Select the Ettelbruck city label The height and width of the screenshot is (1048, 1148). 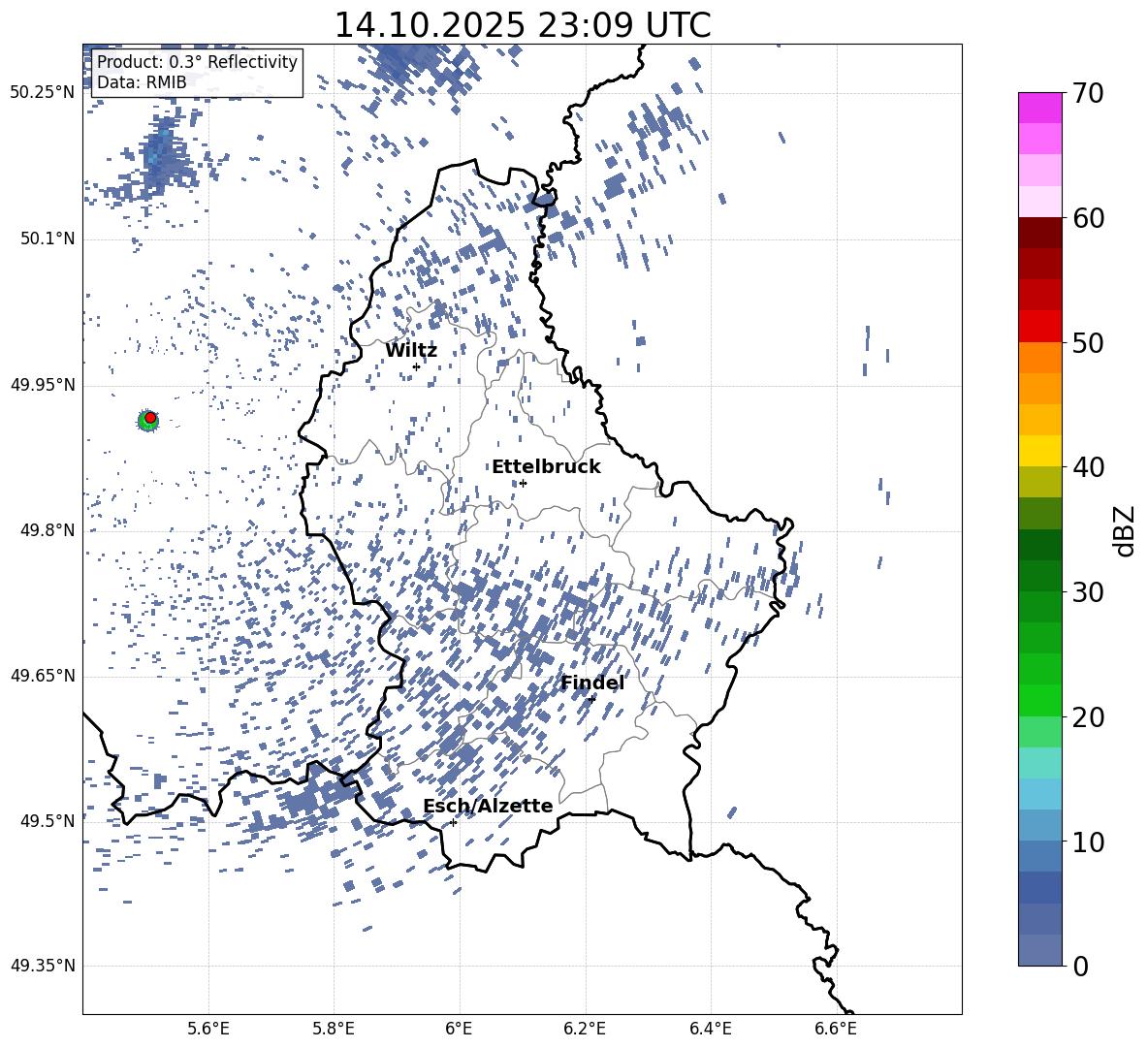coord(546,467)
